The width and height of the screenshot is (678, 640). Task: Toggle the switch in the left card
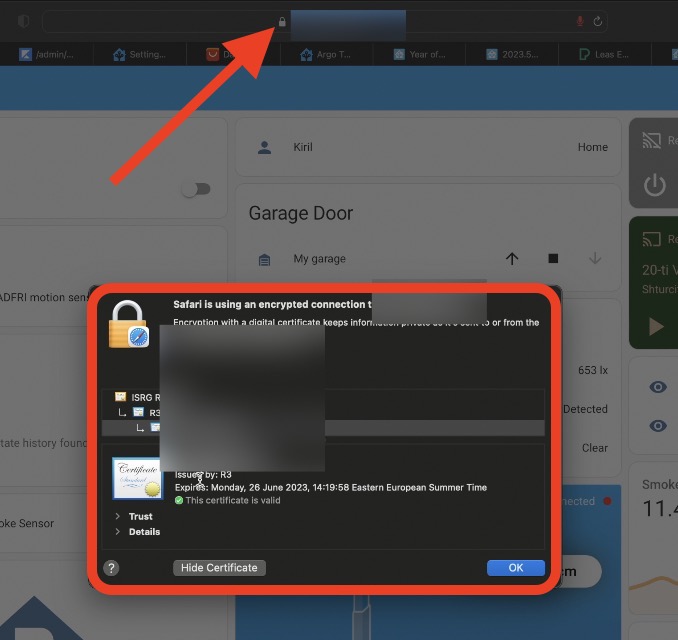click(x=196, y=189)
